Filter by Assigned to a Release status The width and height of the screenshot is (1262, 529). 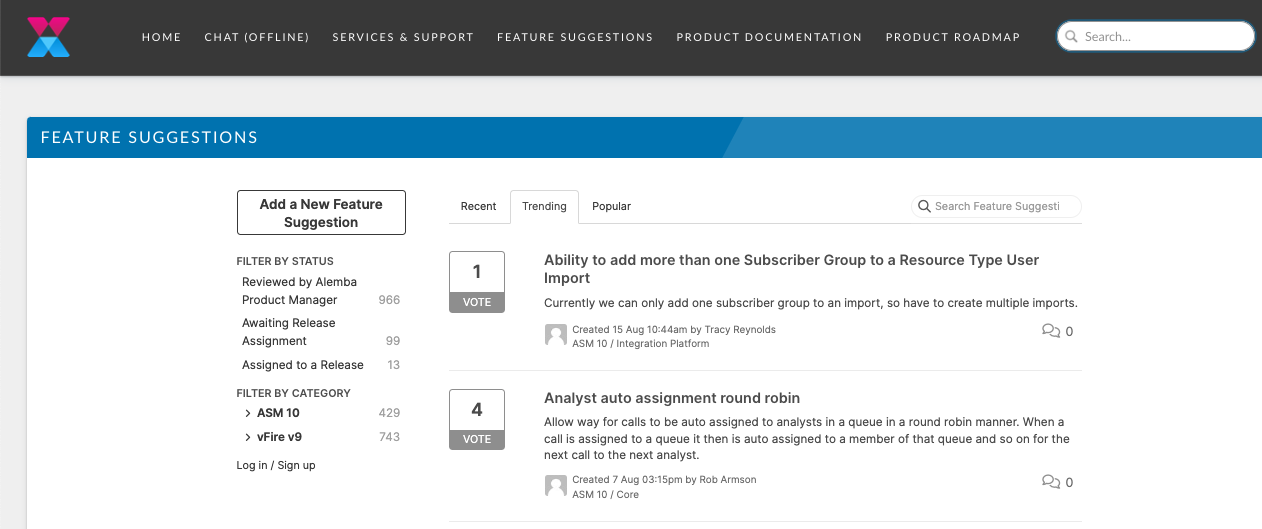pyautogui.click(x=302, y=365)
